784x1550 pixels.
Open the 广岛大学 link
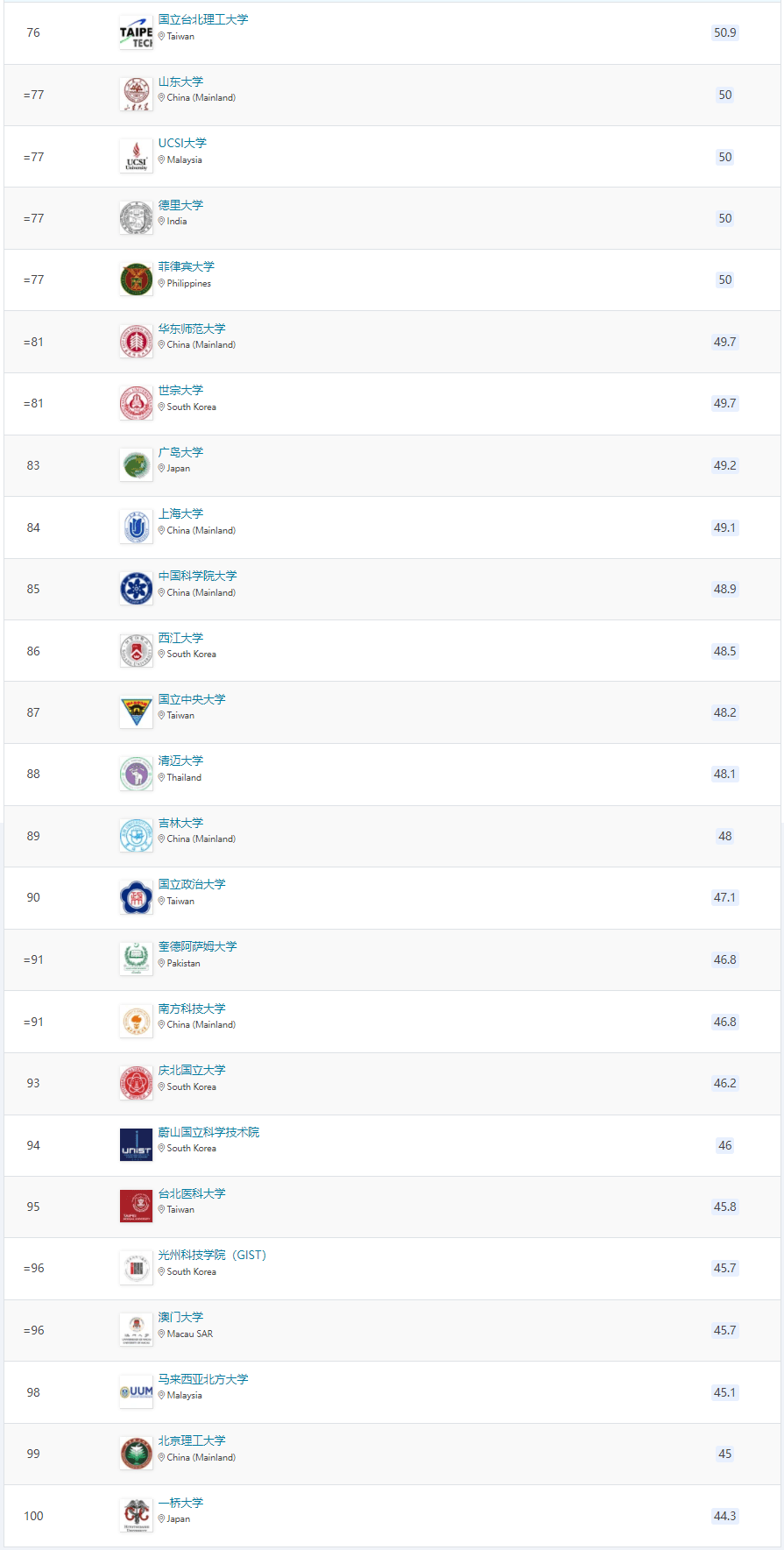point(180,452)
